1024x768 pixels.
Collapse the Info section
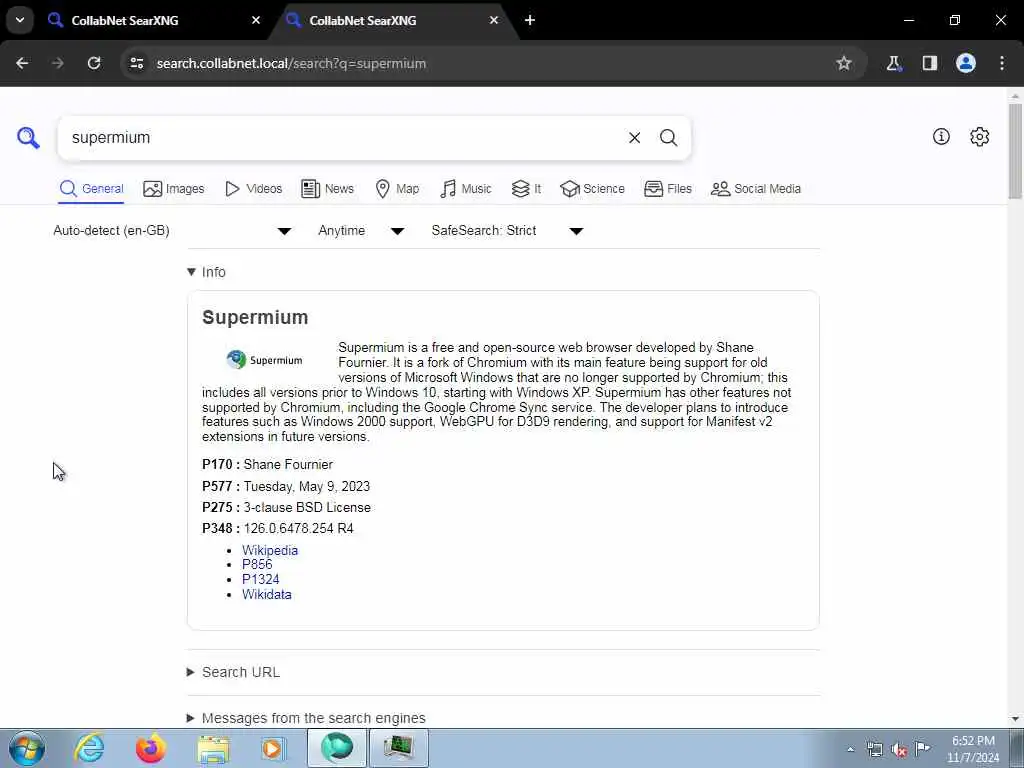(x=206, y=272)
